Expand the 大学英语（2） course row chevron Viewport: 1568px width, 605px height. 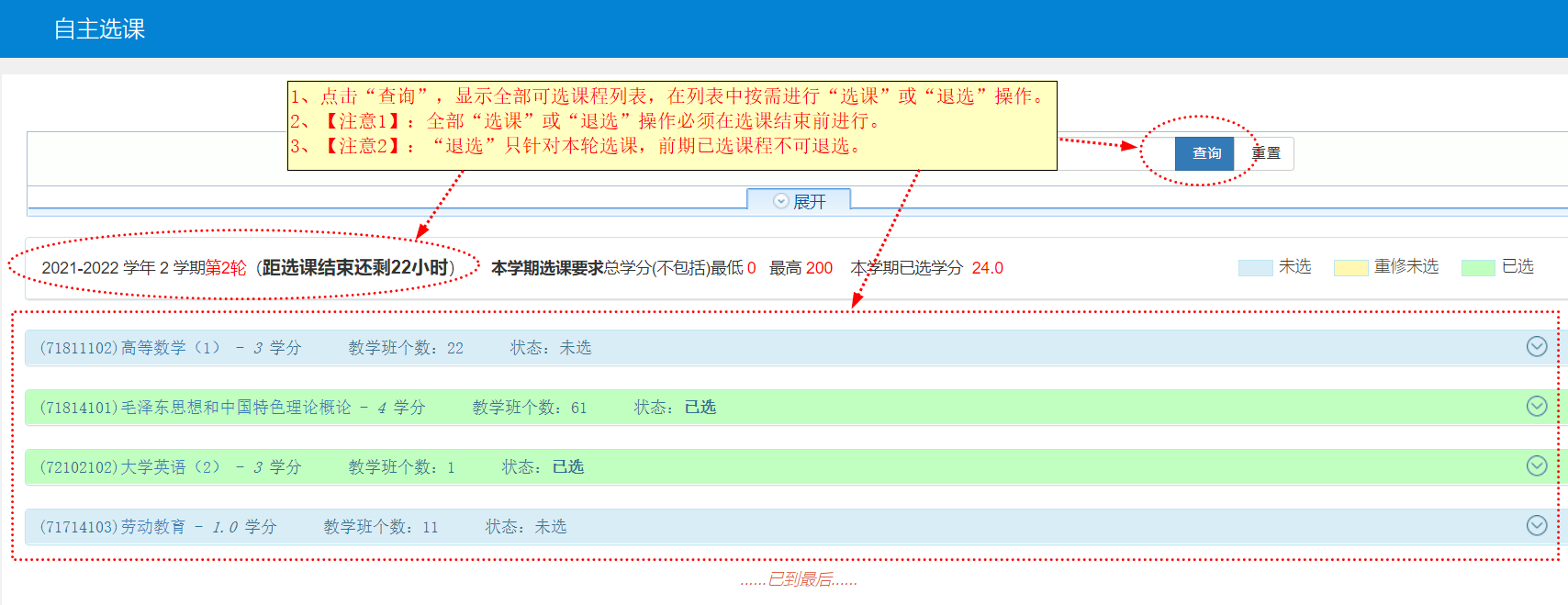[1536, 465]
